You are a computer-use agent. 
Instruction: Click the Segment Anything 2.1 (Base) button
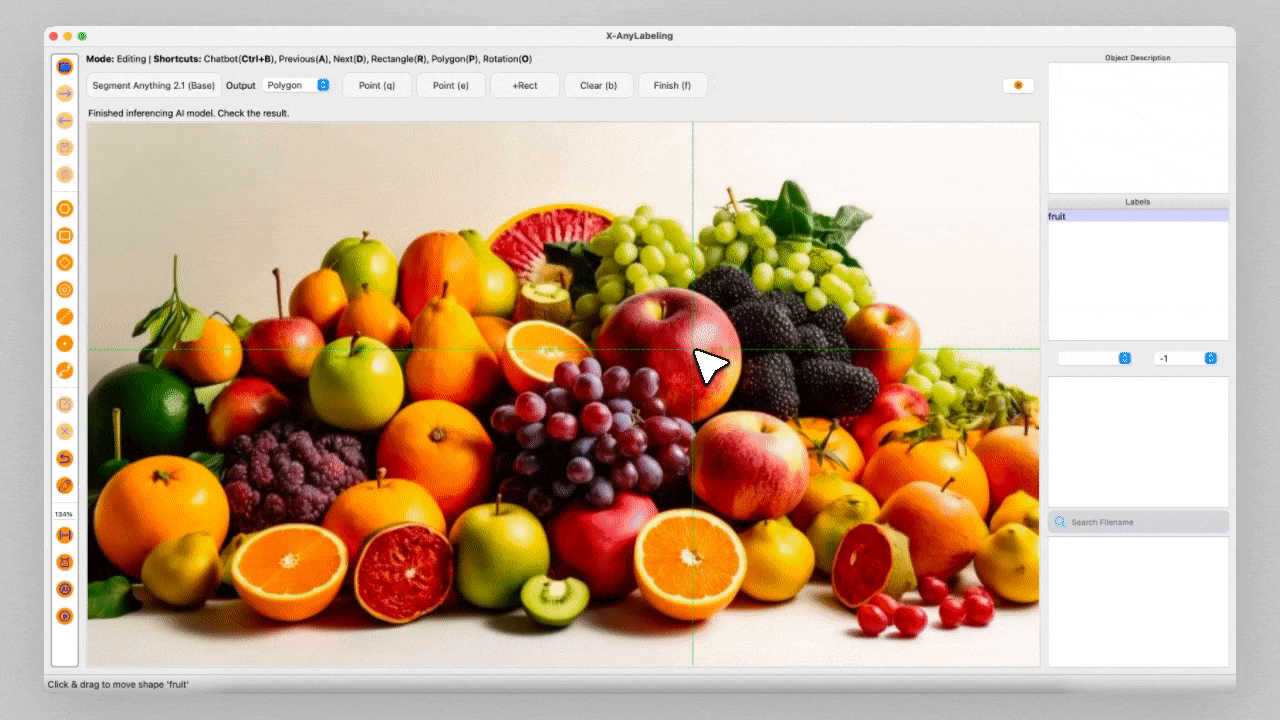pos(154,86)
